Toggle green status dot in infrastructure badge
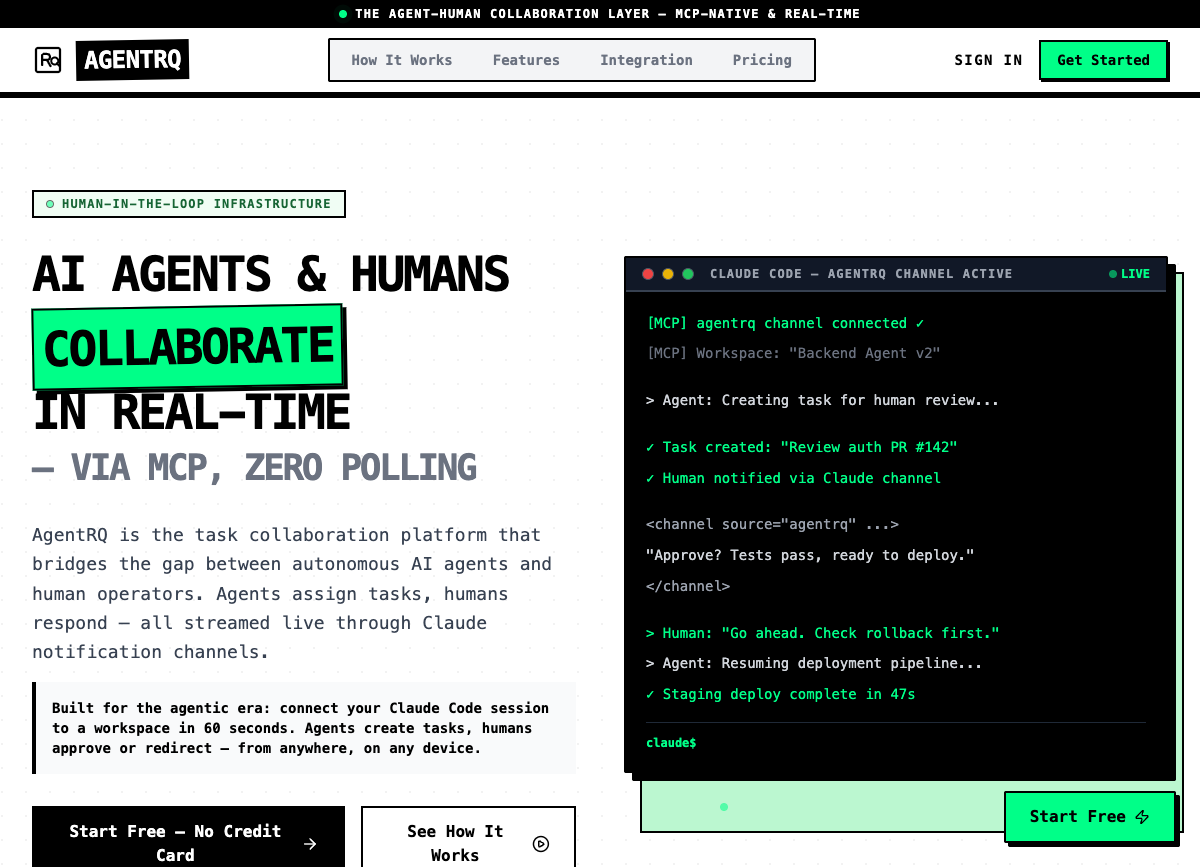This screenshot has height=867, width=1200. (50, 204)
